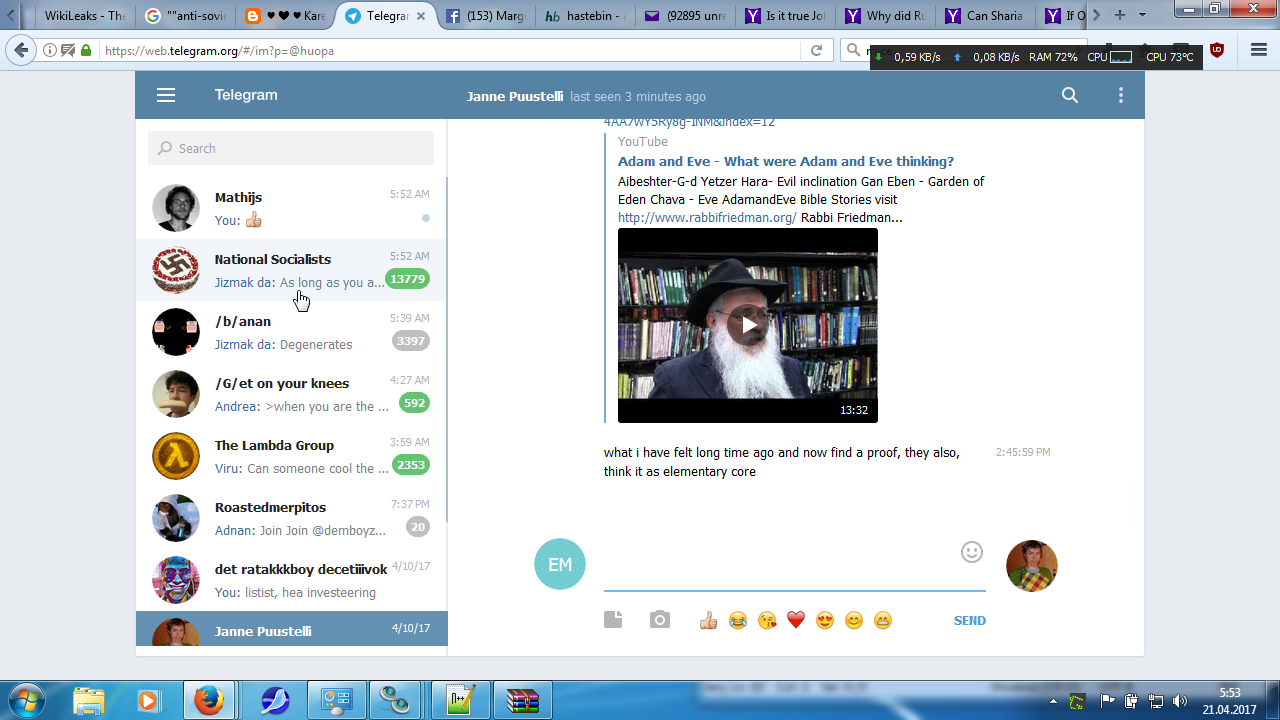Open the Roastedmerpitos chat
The height and width of the screenshot is (720, 1280).
pyautogui.click(x=291, y=518)
